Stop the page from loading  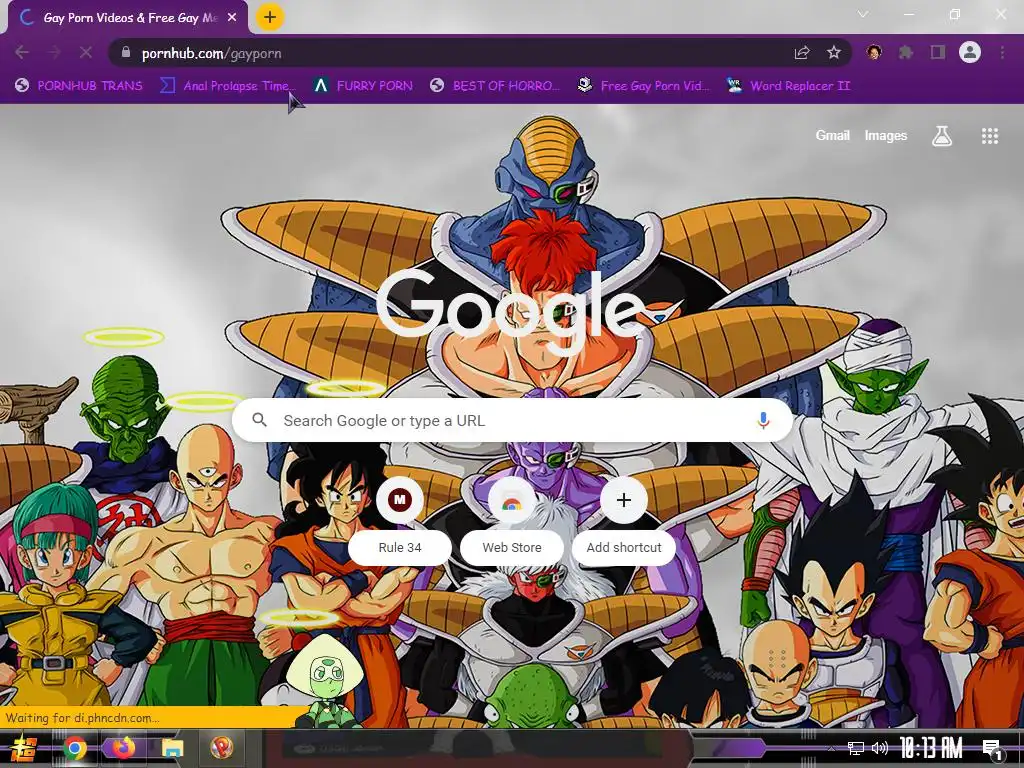tap(86, 52)
